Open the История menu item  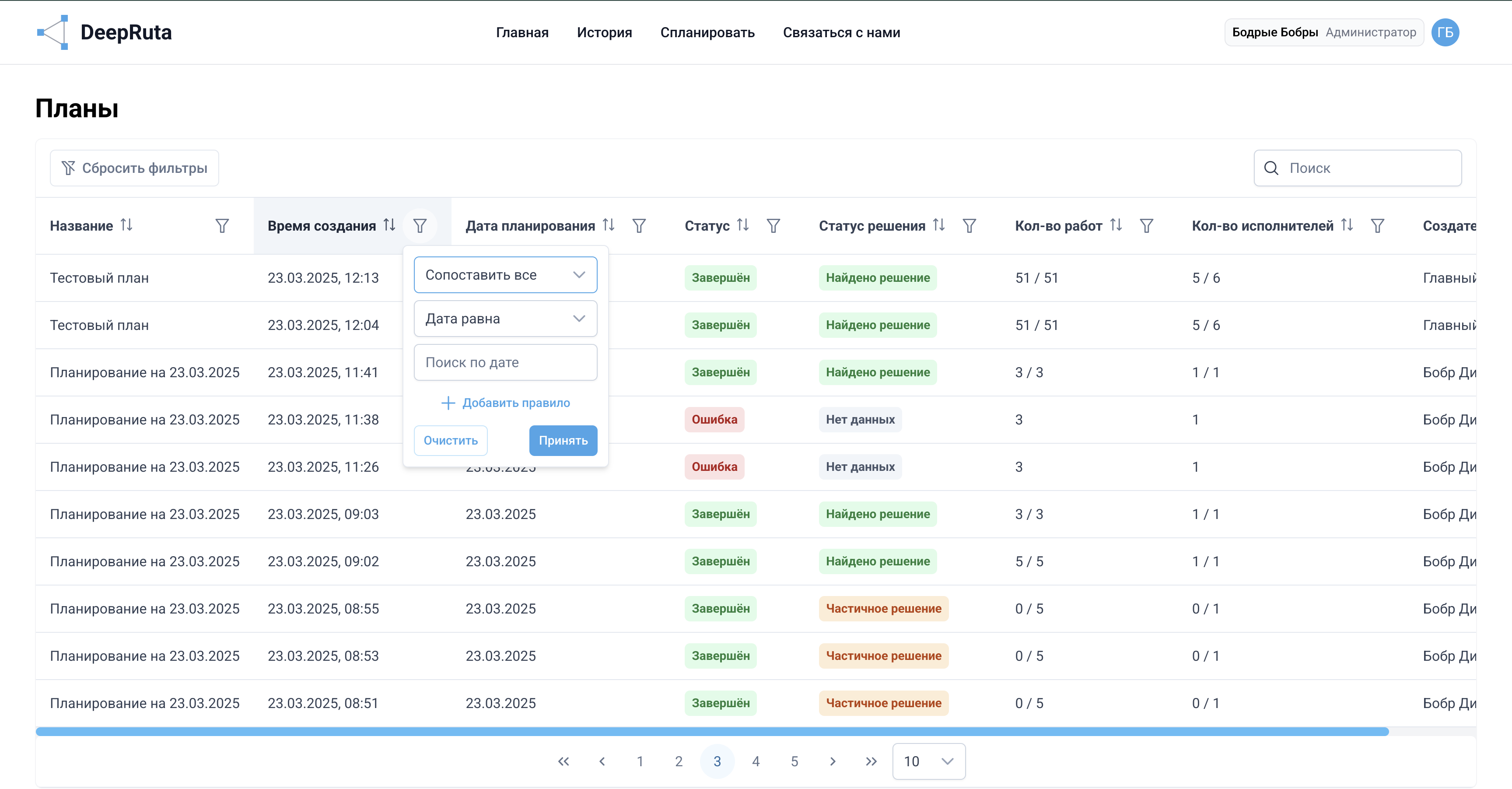coord(604,33)
